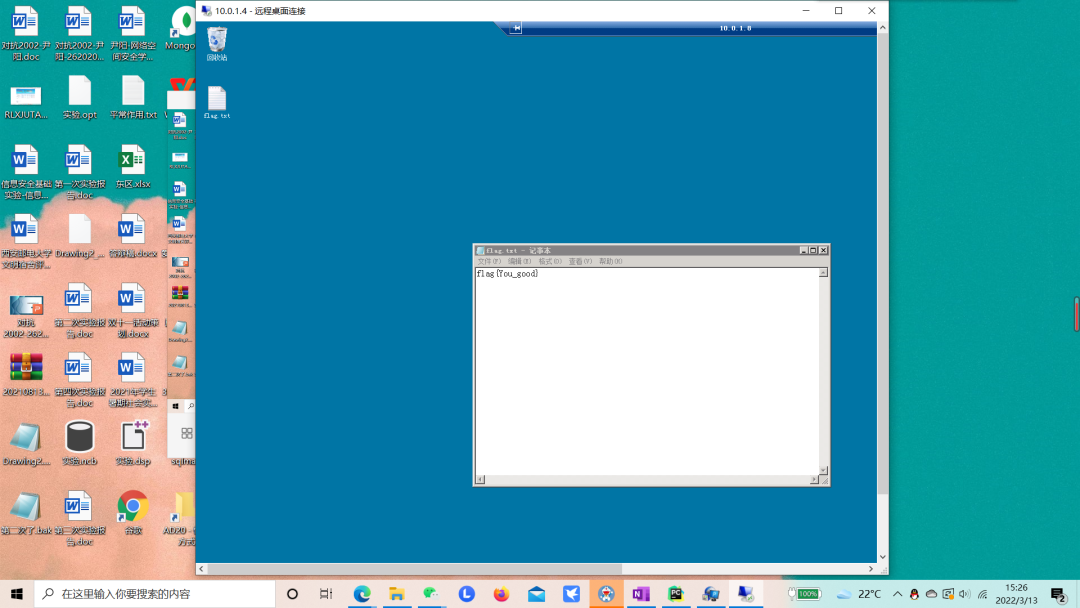Click the 10.0.1.4 remote desktop title bar icon
The height and width of the screenshot is (608, 1080).
click(x=206, y=11)
